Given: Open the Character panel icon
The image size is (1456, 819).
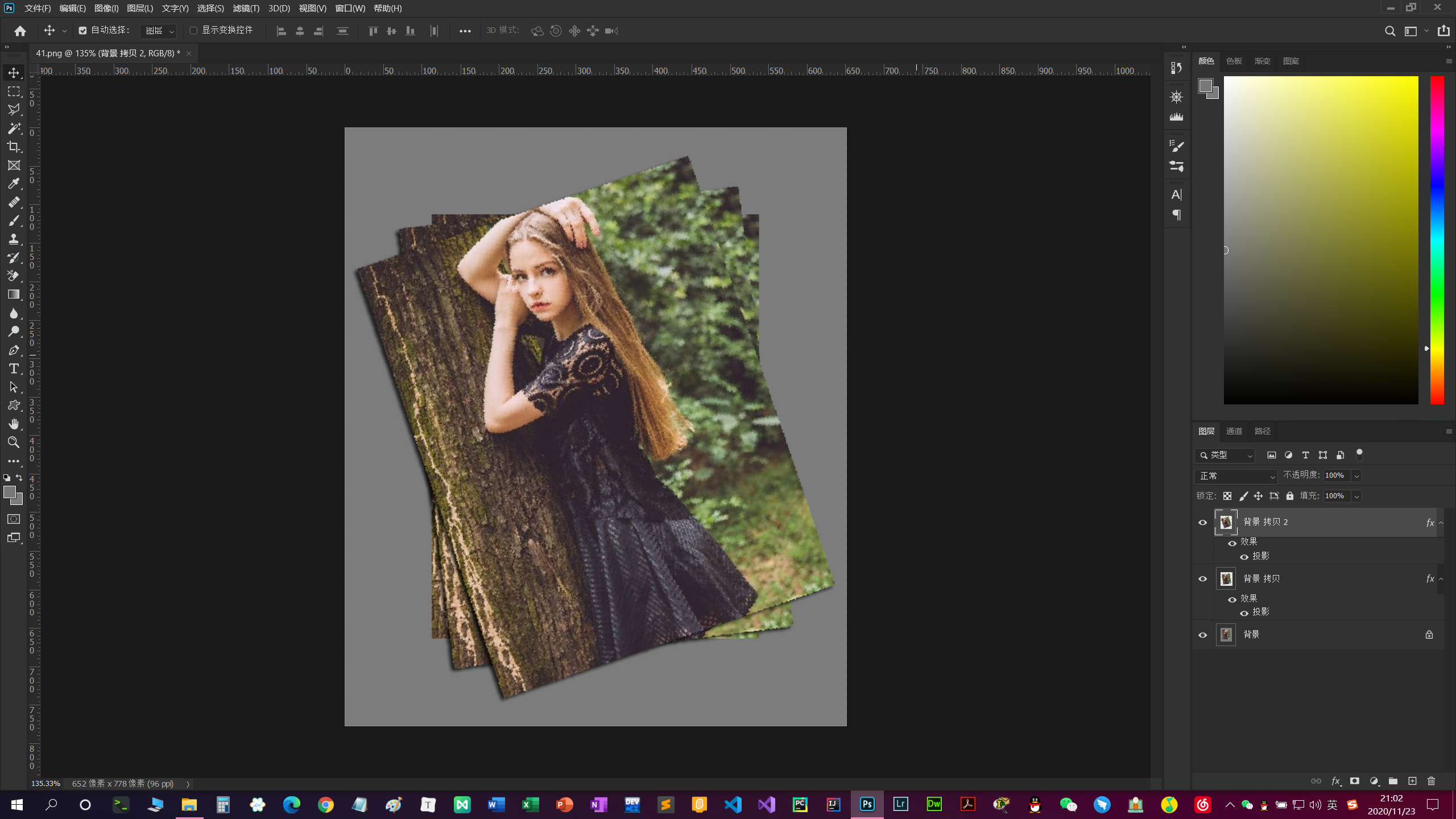Looking at the screenshot, I should [1176, 195].
